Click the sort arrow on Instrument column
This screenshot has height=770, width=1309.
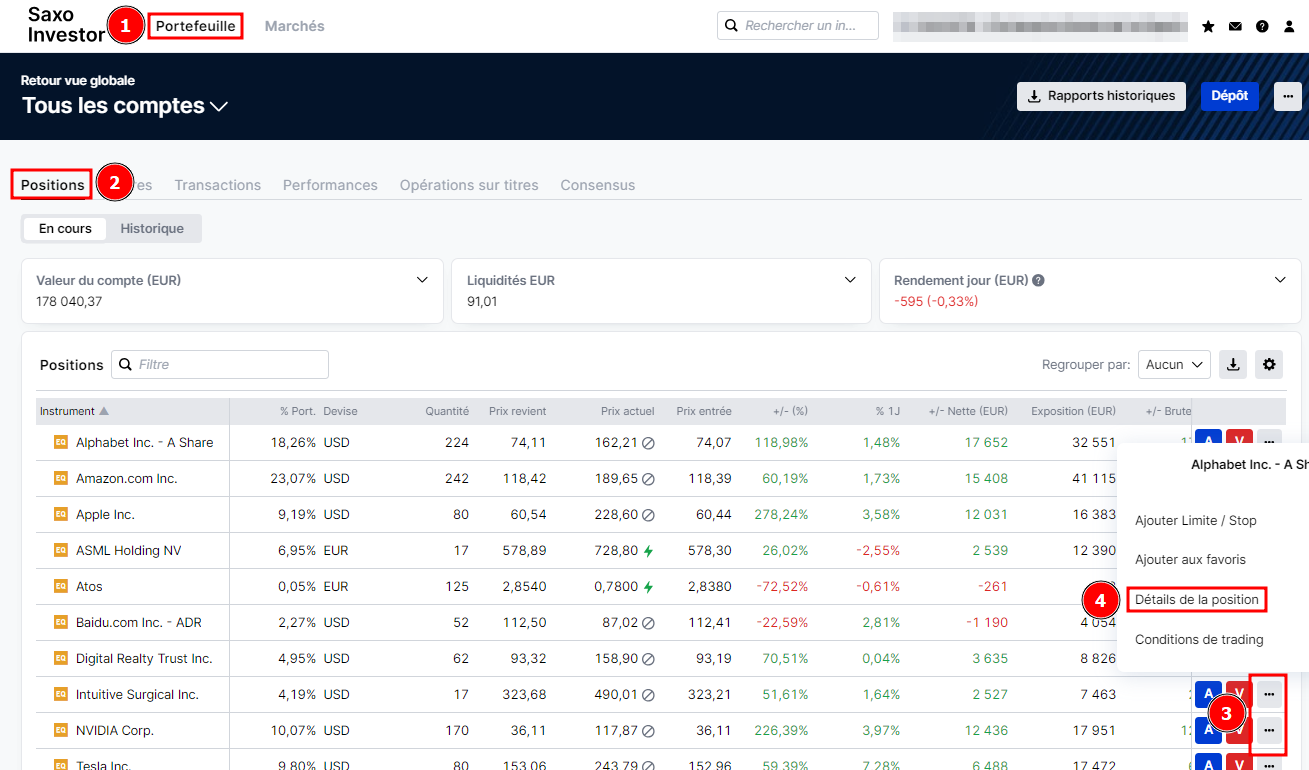pyautogui.click(x=104, y=411)
